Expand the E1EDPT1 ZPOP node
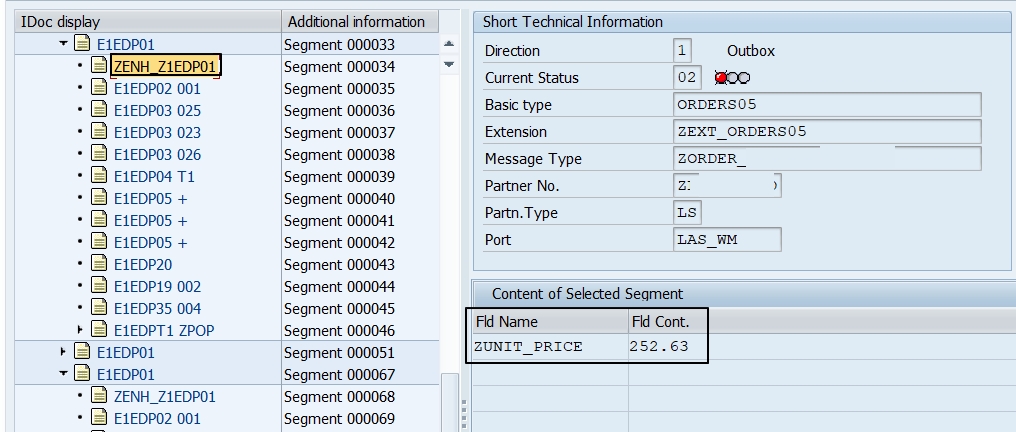Screen dimensions: 1016x432 (80, 330)
